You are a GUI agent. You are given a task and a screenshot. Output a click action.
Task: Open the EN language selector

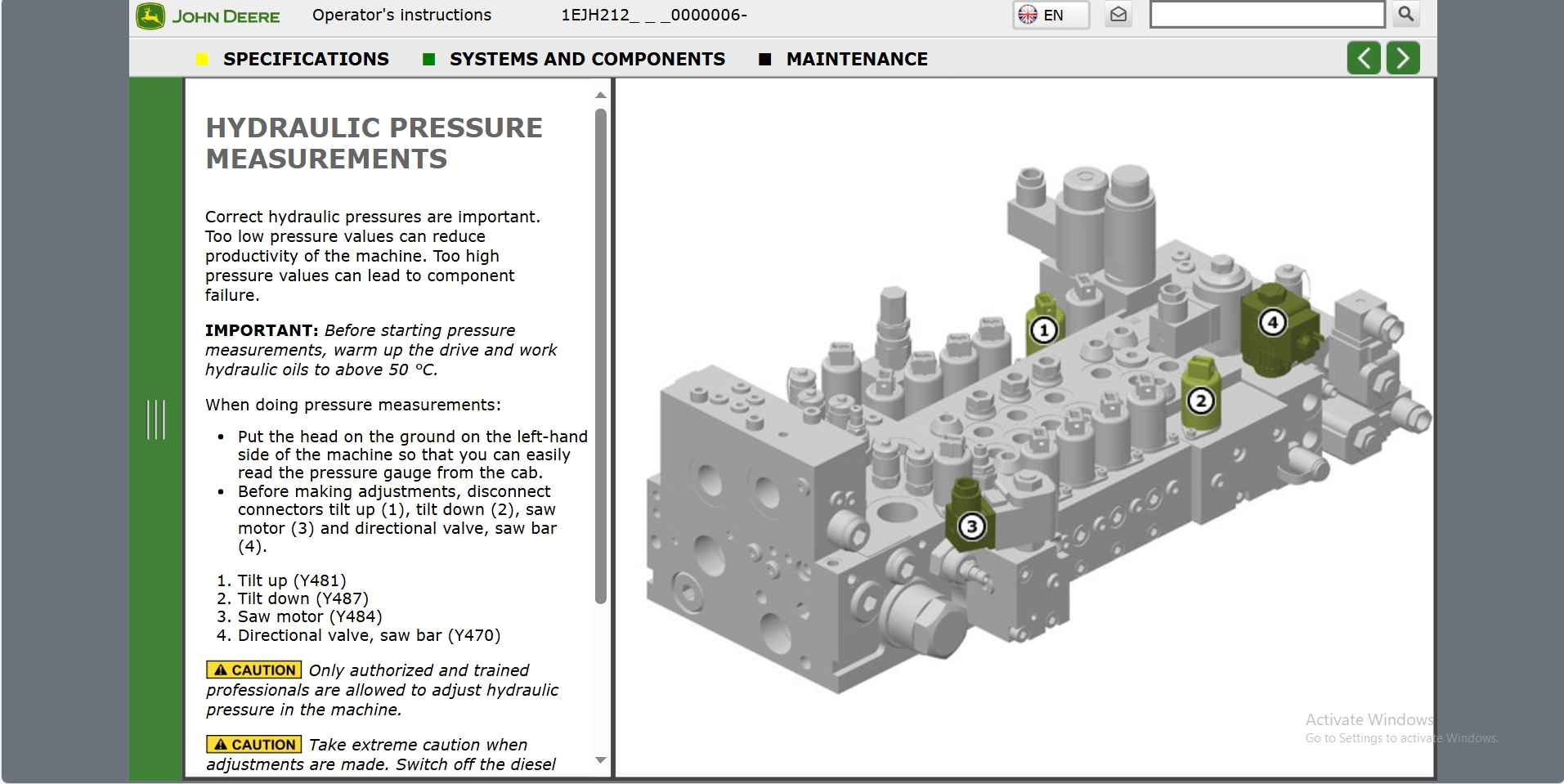pyautogui.click(x=1051, y=15)
